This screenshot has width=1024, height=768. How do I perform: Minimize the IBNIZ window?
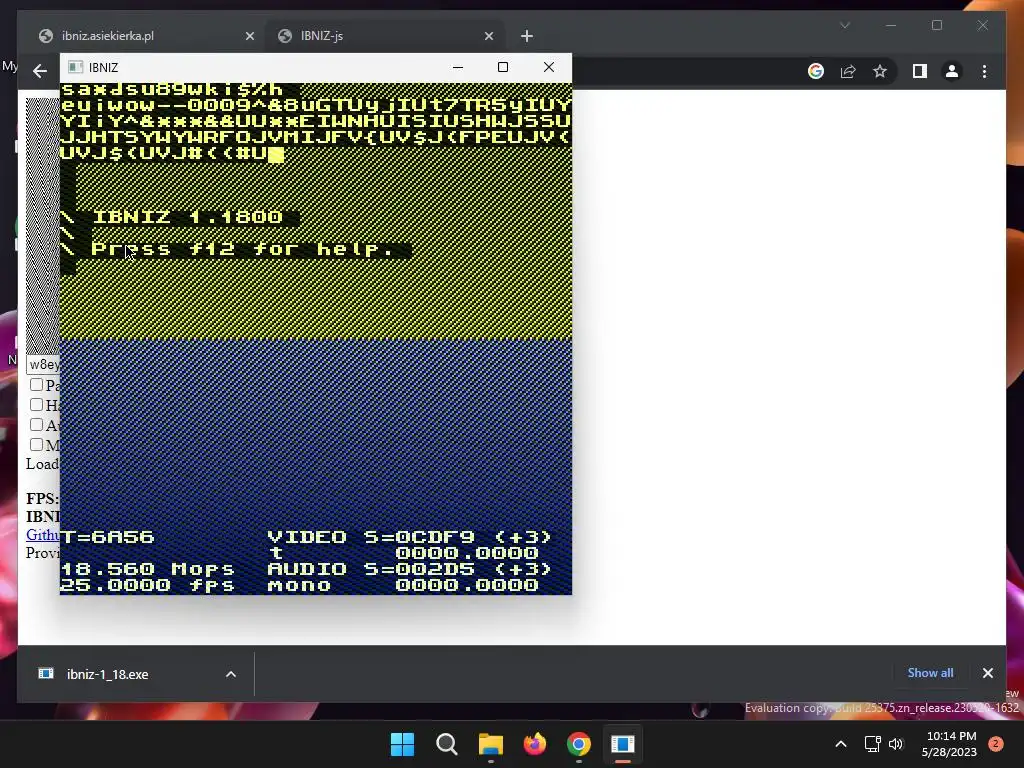[458, 67]
